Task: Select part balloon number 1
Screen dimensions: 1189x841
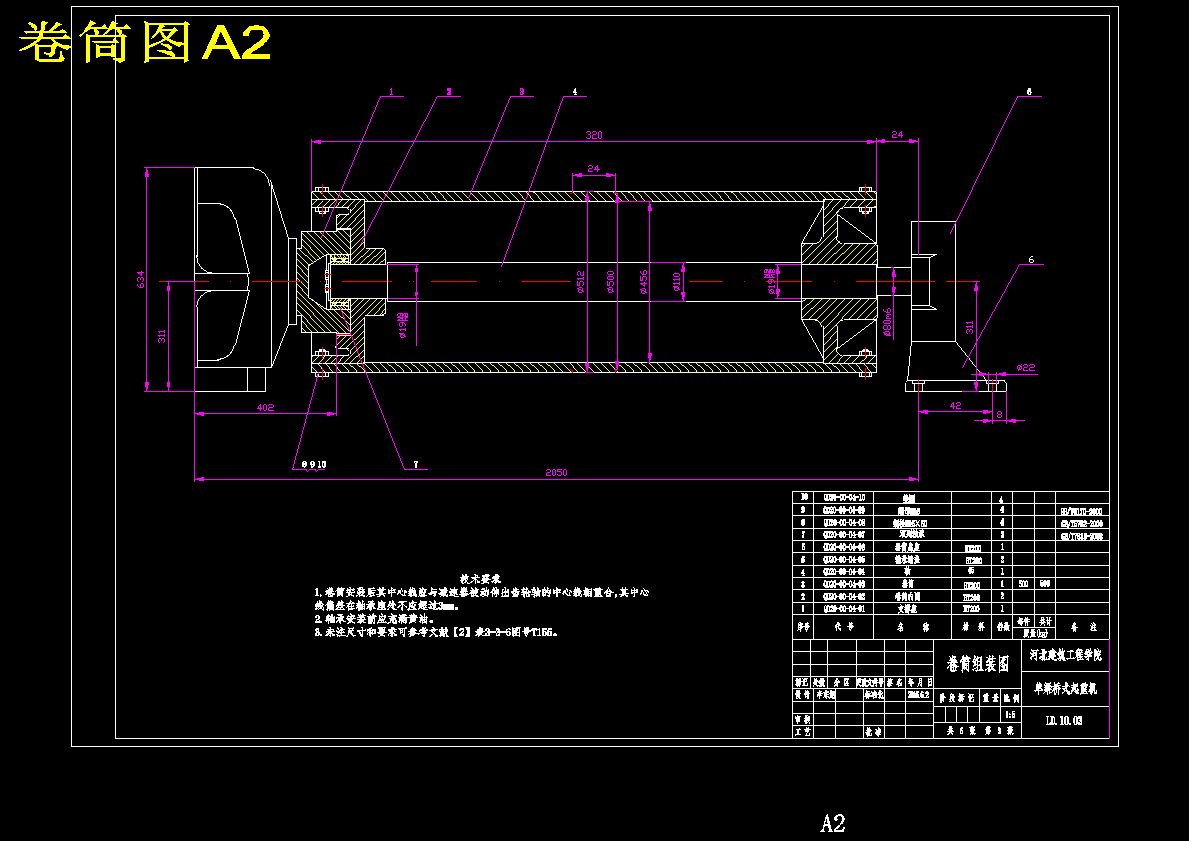Action: pyautogui.click(x=391, y=92)
